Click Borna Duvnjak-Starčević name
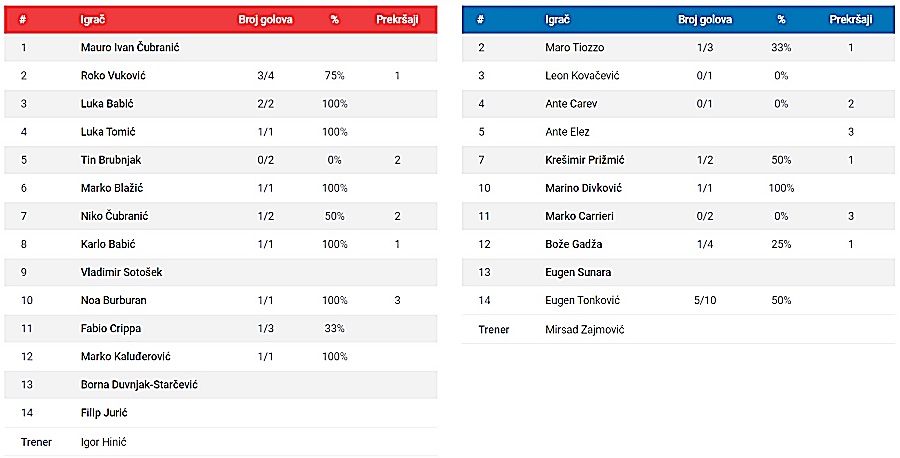Screen dimensions: 900x458 [x=139, y=385]
